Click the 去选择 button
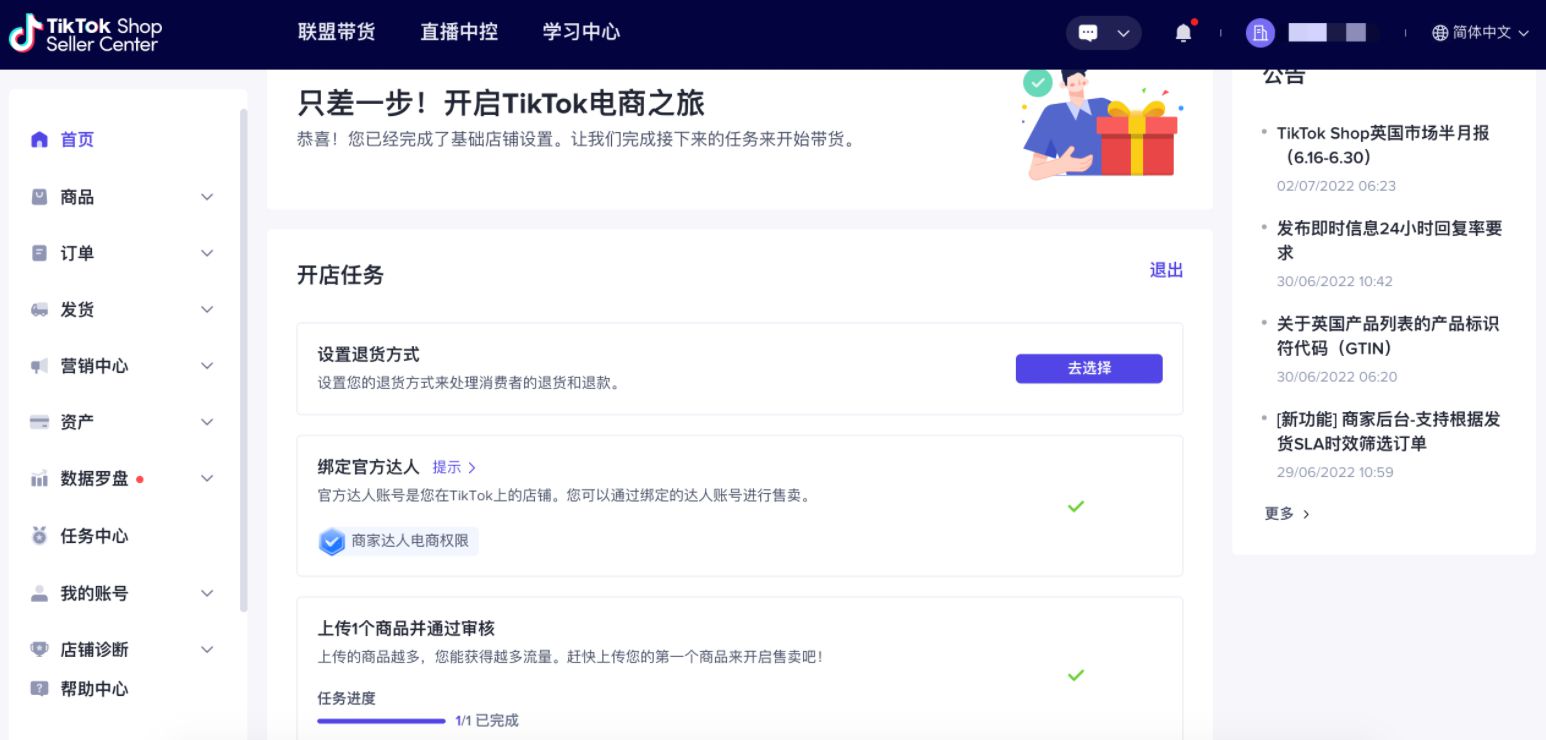 click(x=1089, y=368)
